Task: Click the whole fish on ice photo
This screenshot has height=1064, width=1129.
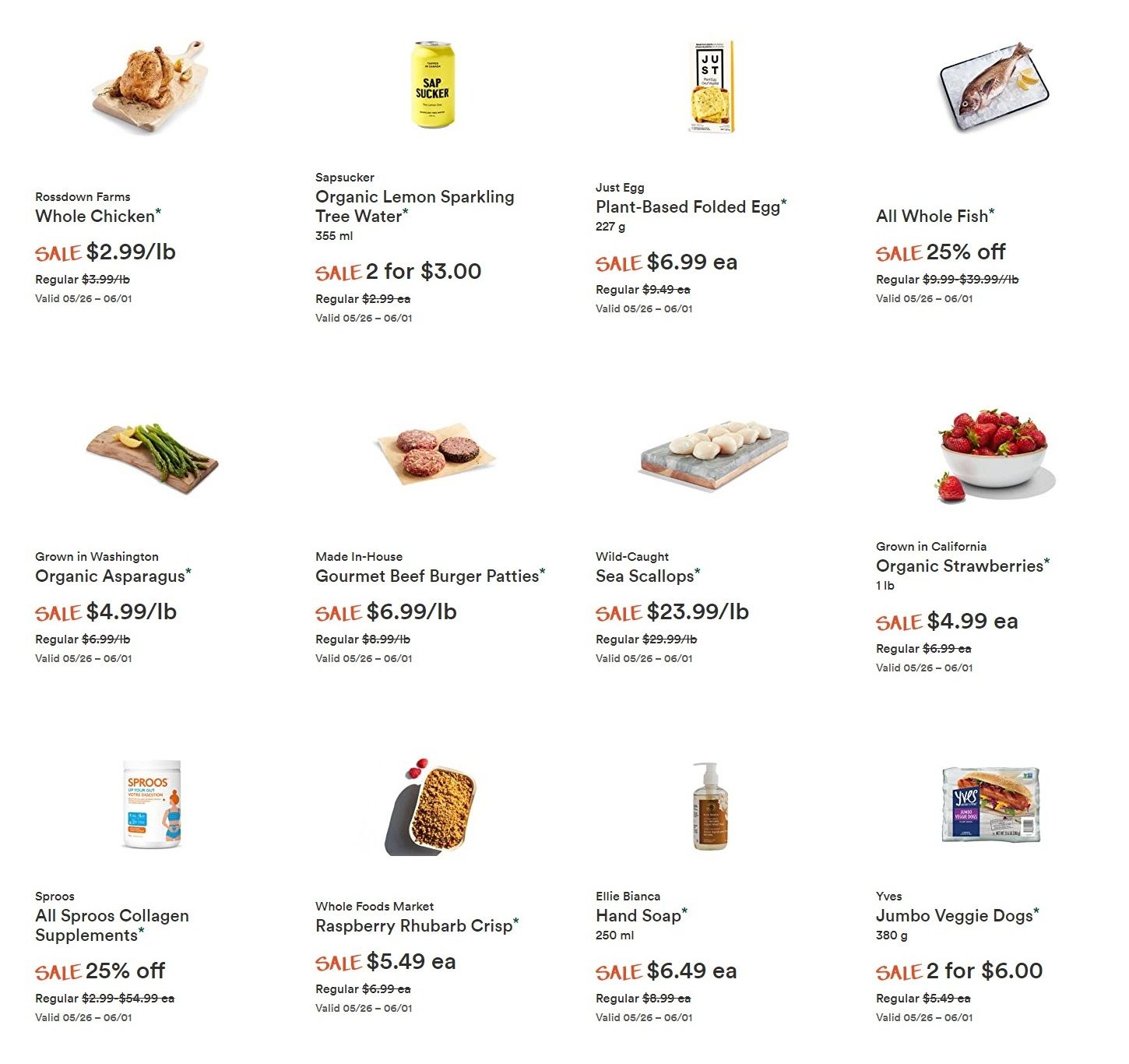Action: [994, 86]
